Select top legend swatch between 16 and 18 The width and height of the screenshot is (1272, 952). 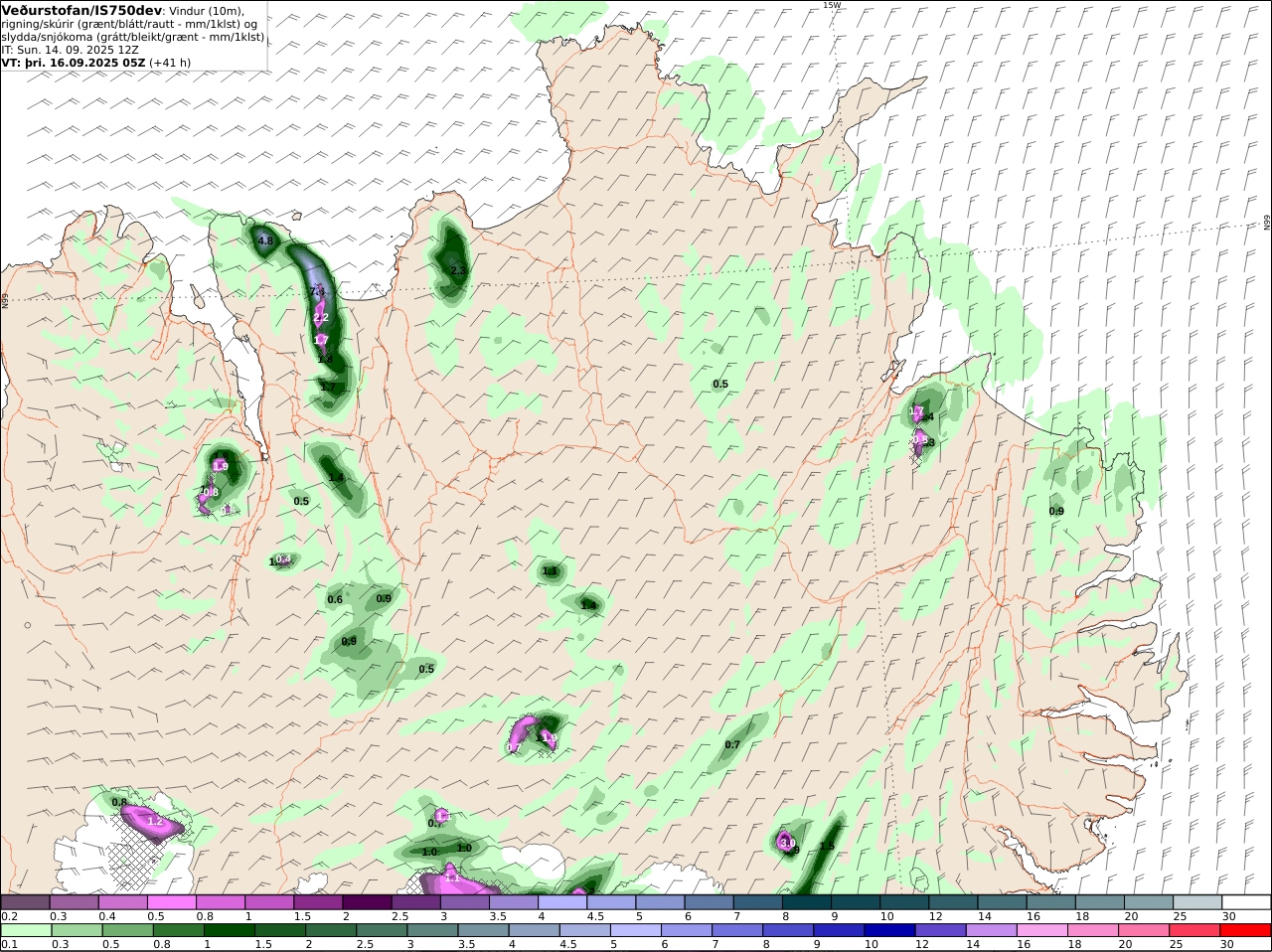pyautogui.click(x=1052, y=902)
